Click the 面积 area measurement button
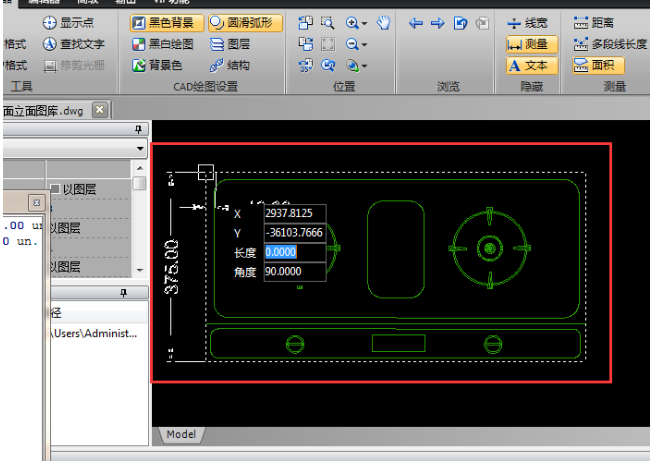650x466 pixels. pyautogui.click(x=598, y=66)
